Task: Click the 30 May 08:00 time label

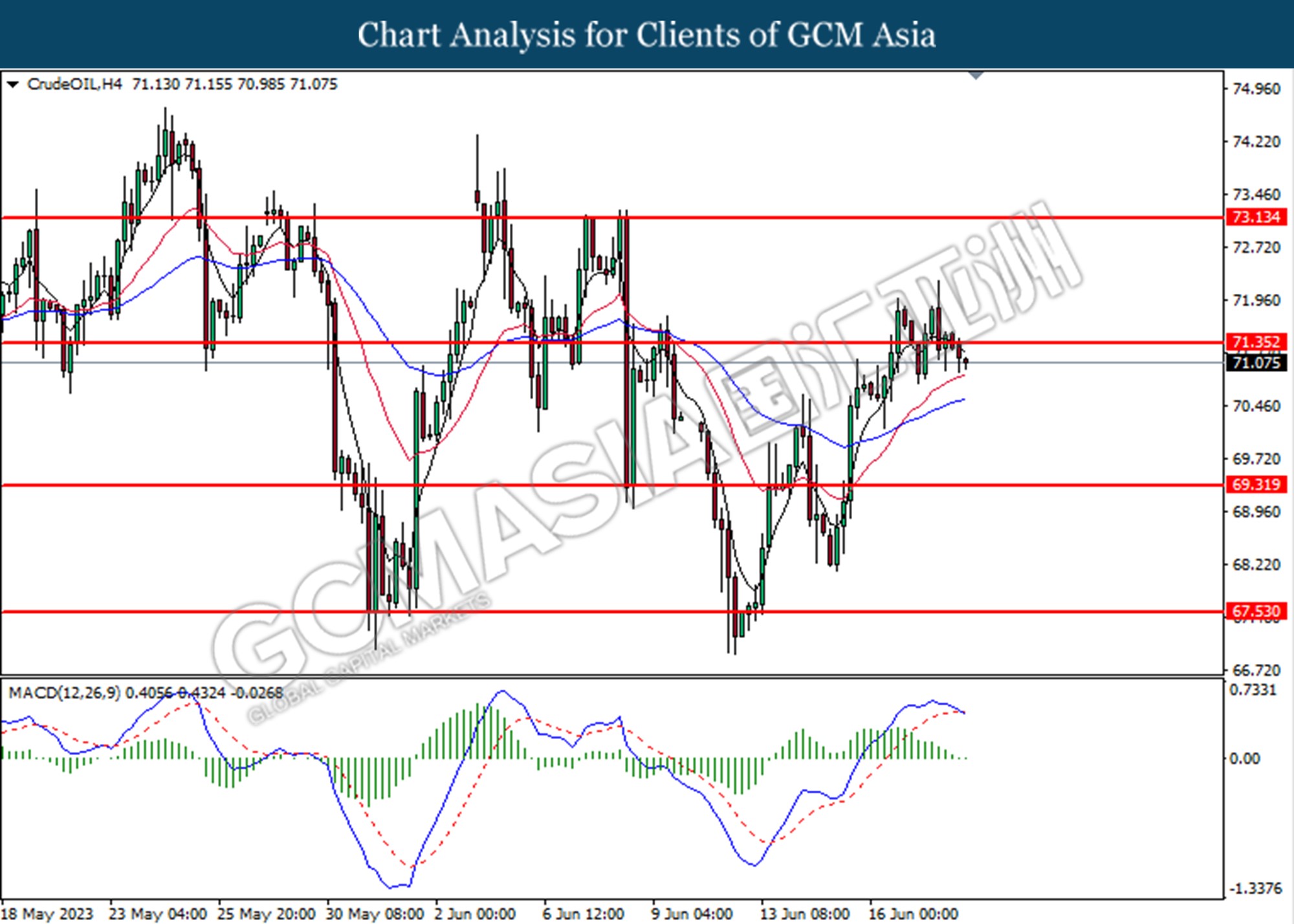Action: [x=375, y=914]
